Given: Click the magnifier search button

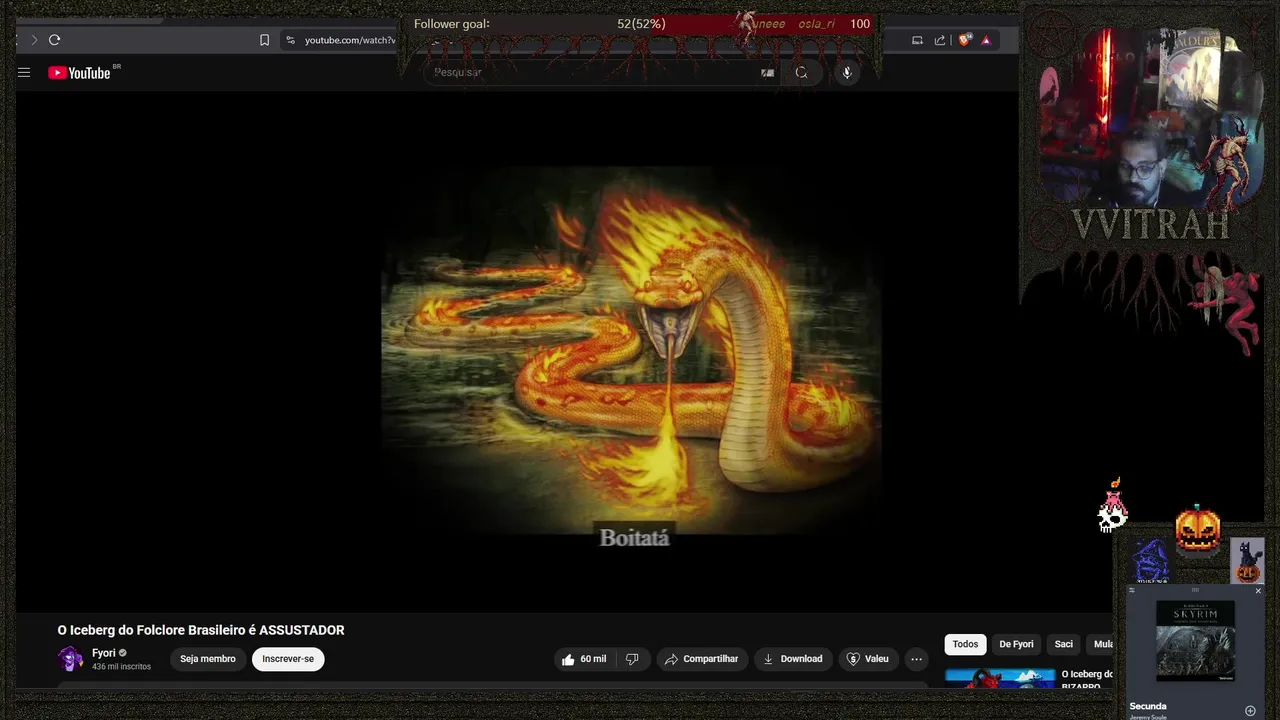Looking at the screenshot, I should click(801, 72).
